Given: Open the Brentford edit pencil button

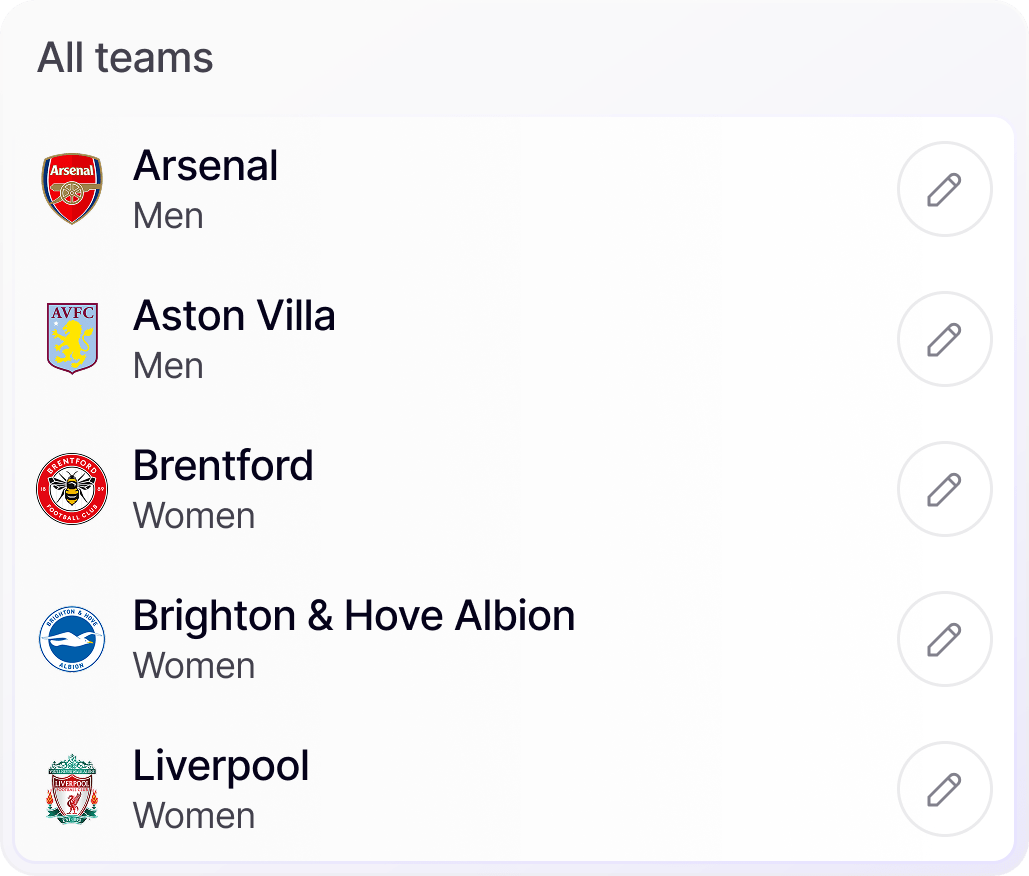Looking at the screenshot, I should tap(944, 489).
